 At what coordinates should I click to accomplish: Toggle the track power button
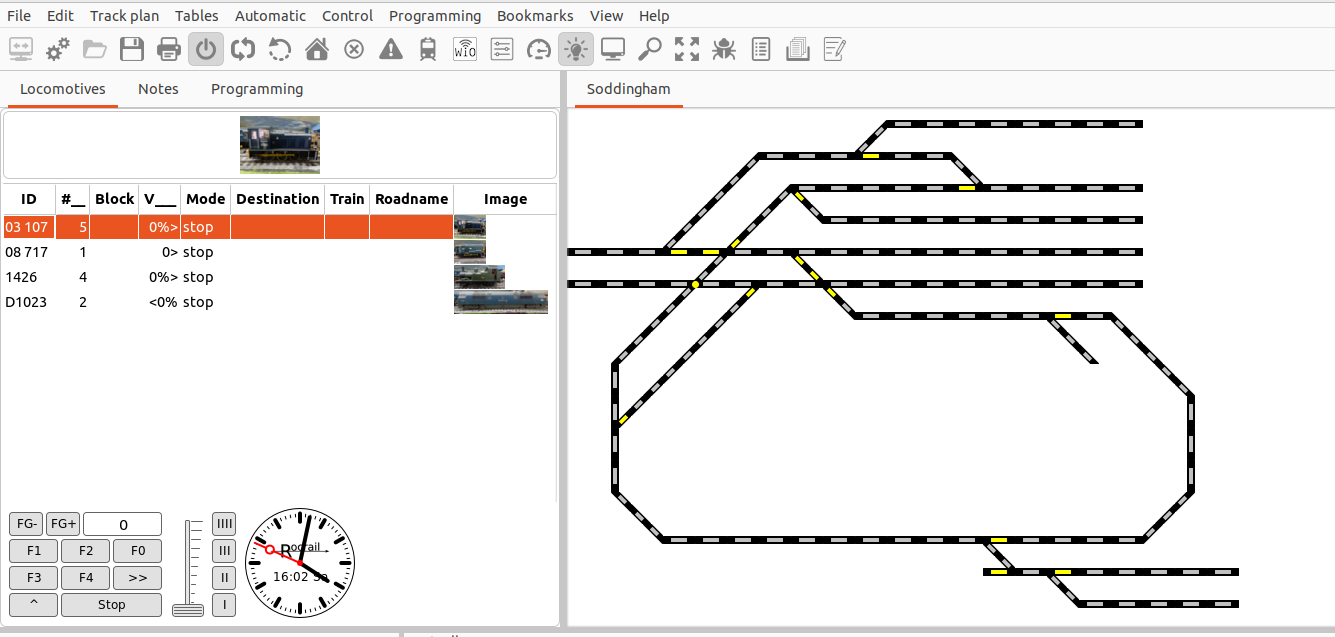(x=206, y=49)
